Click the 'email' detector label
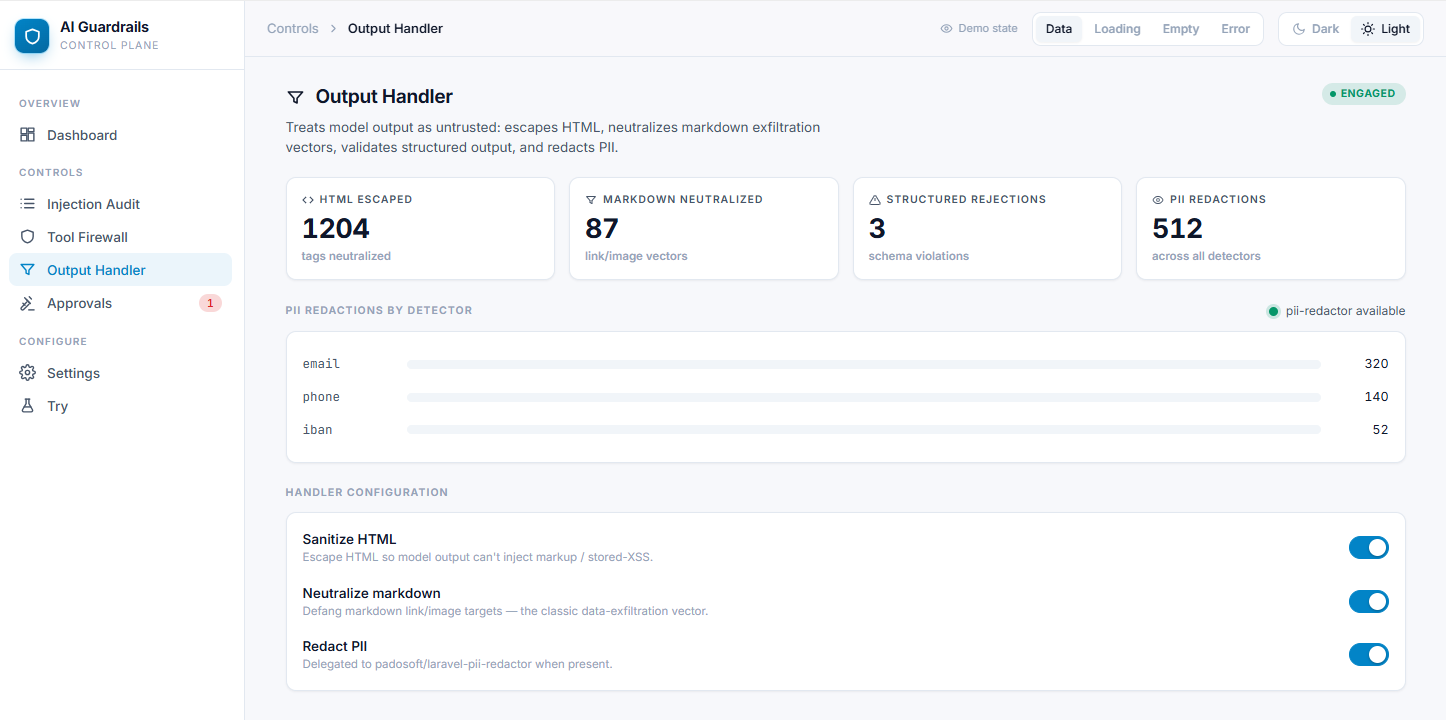 pos(321,364)
